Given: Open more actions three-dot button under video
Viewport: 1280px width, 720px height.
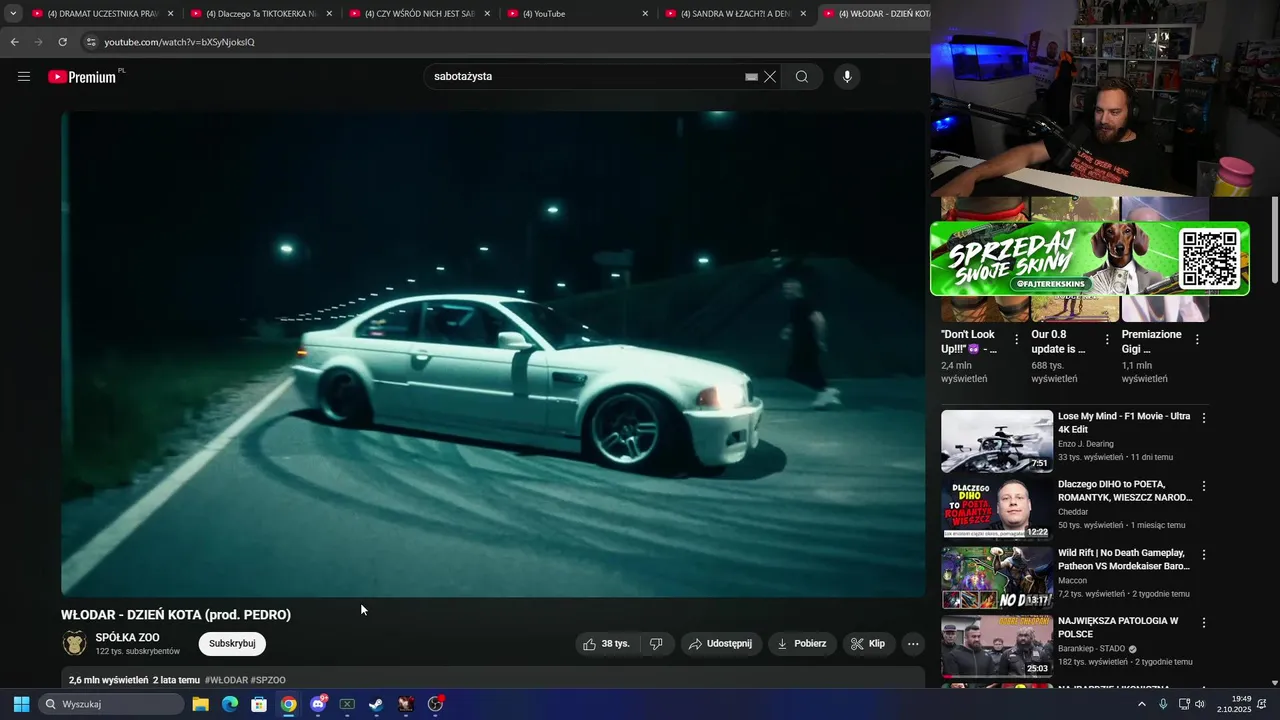Looking at the screenshot, I should [913, 644].
